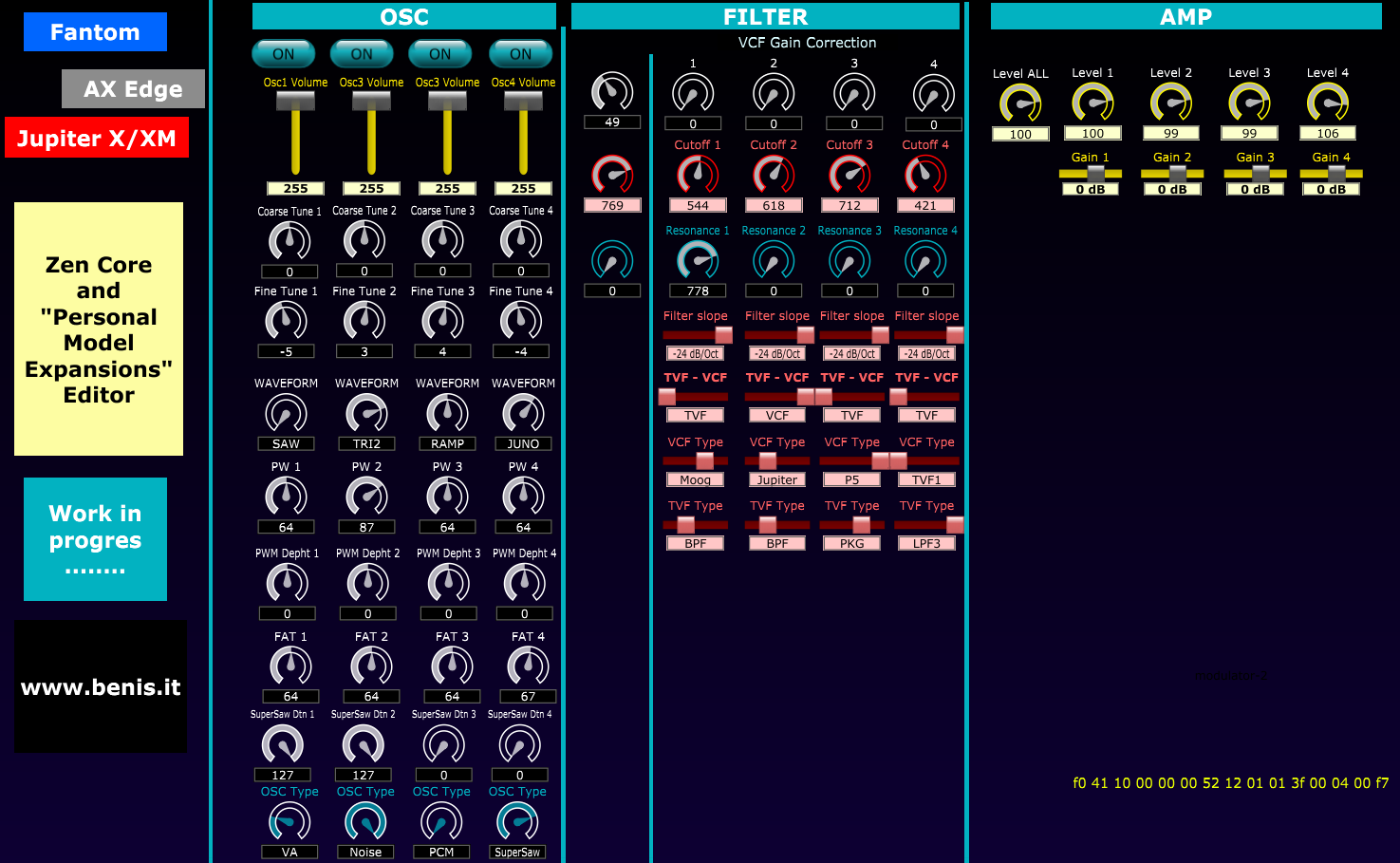Screen dimensions: 1400x863
Task: Select the WAVEFORM knob showing SAW
Action: click(286, 414)
